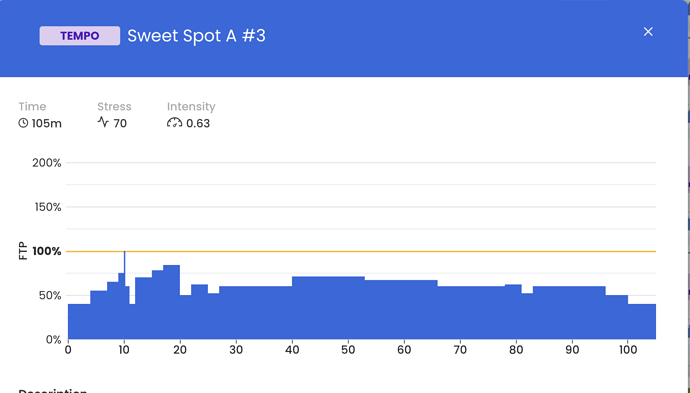Select the tallest interval block before minute 20
690x393 pixels.
(172, 302)
